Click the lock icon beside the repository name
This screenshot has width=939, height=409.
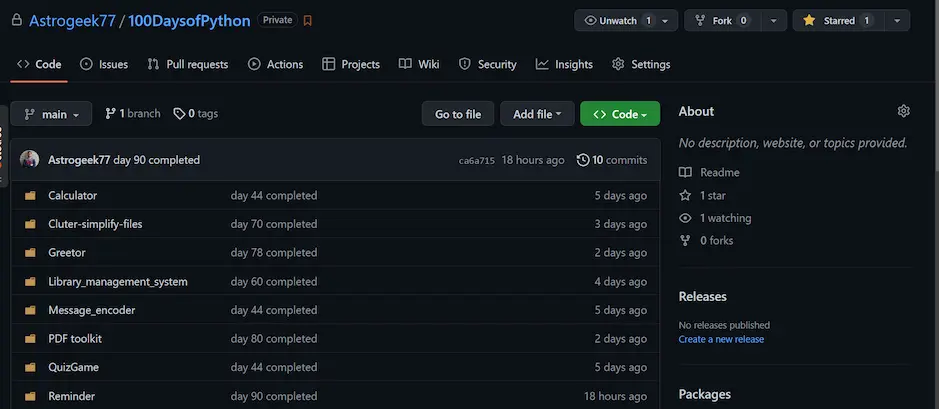tap(17, 20)
